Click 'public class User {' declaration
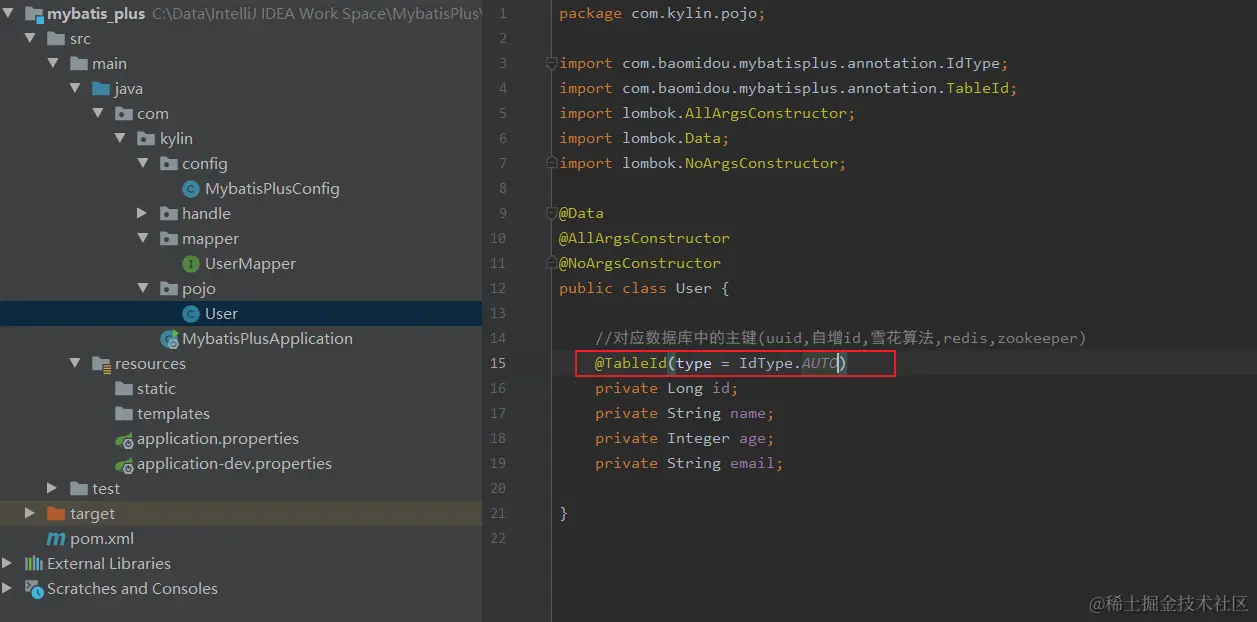 pyautogui.click(x=644, y=288)
